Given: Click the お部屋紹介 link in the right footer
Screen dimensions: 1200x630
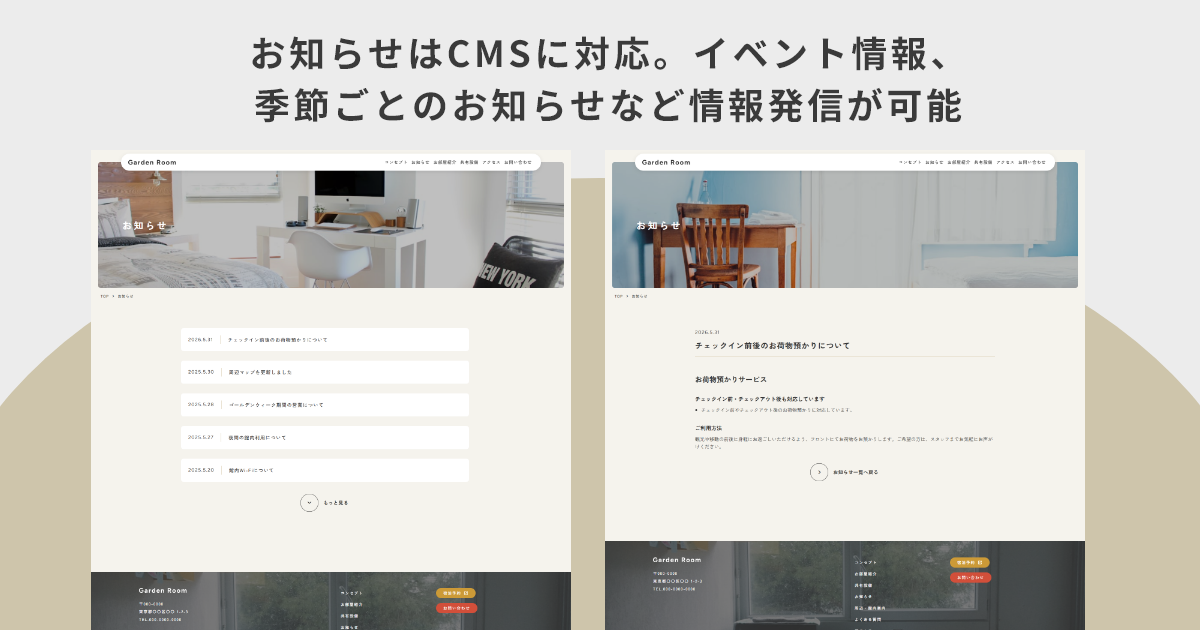Looking at the screenshot, I should (866, 574).
